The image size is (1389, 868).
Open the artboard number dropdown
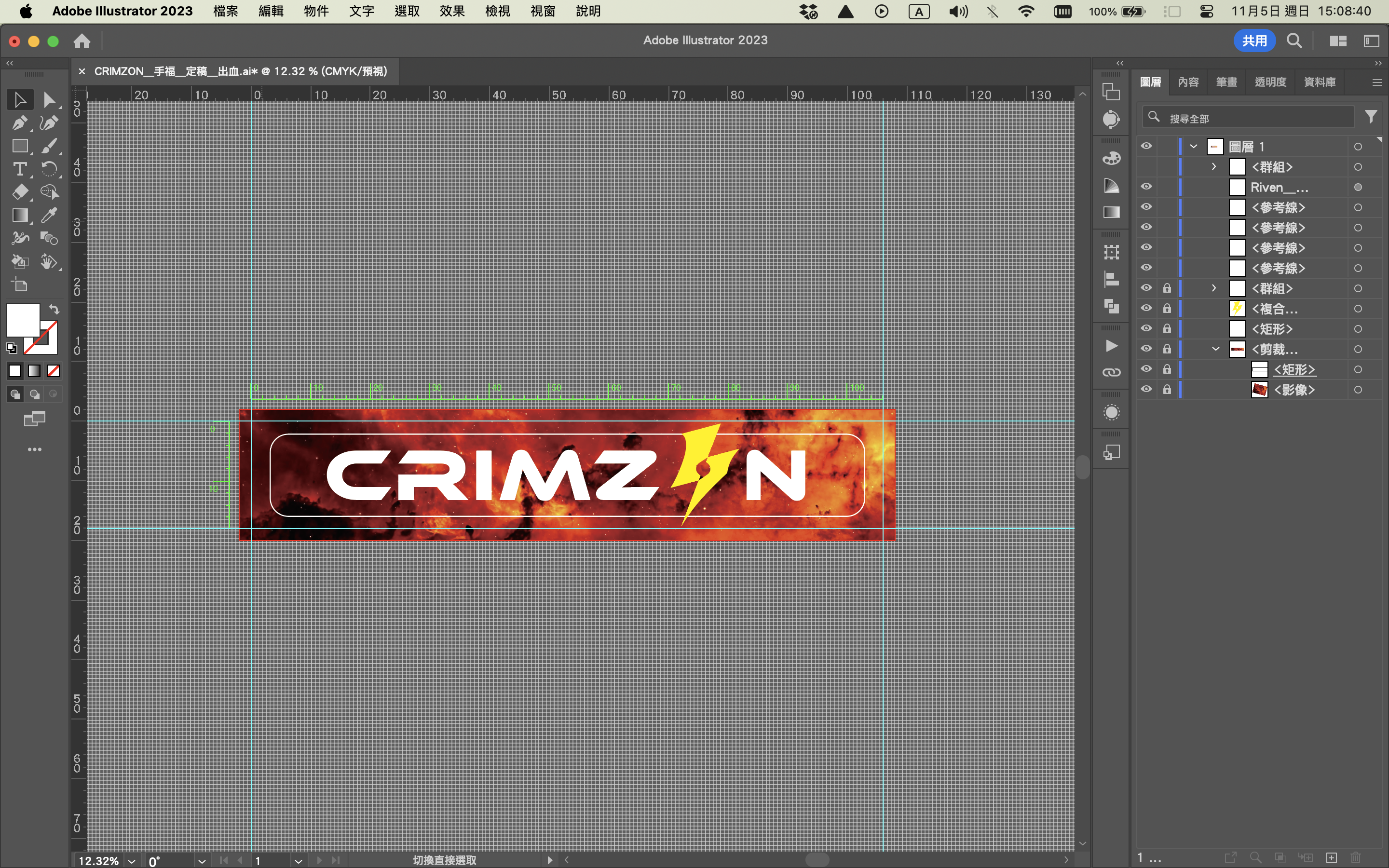(298, 861)
